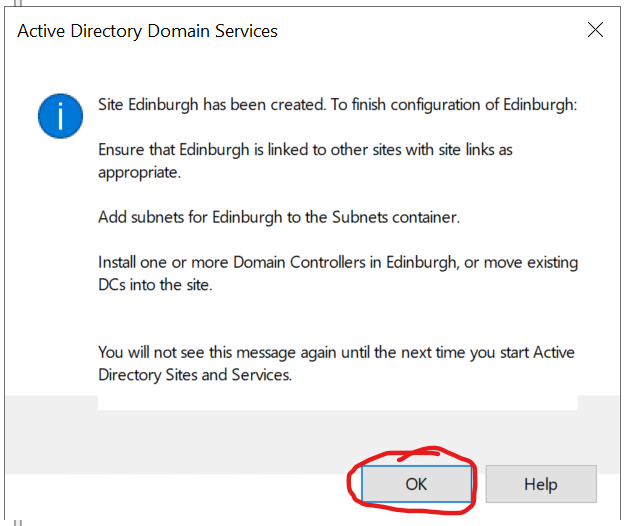
Task: Click 'To finish configuration of Edinburgh:' text
Action: [462, 105]
